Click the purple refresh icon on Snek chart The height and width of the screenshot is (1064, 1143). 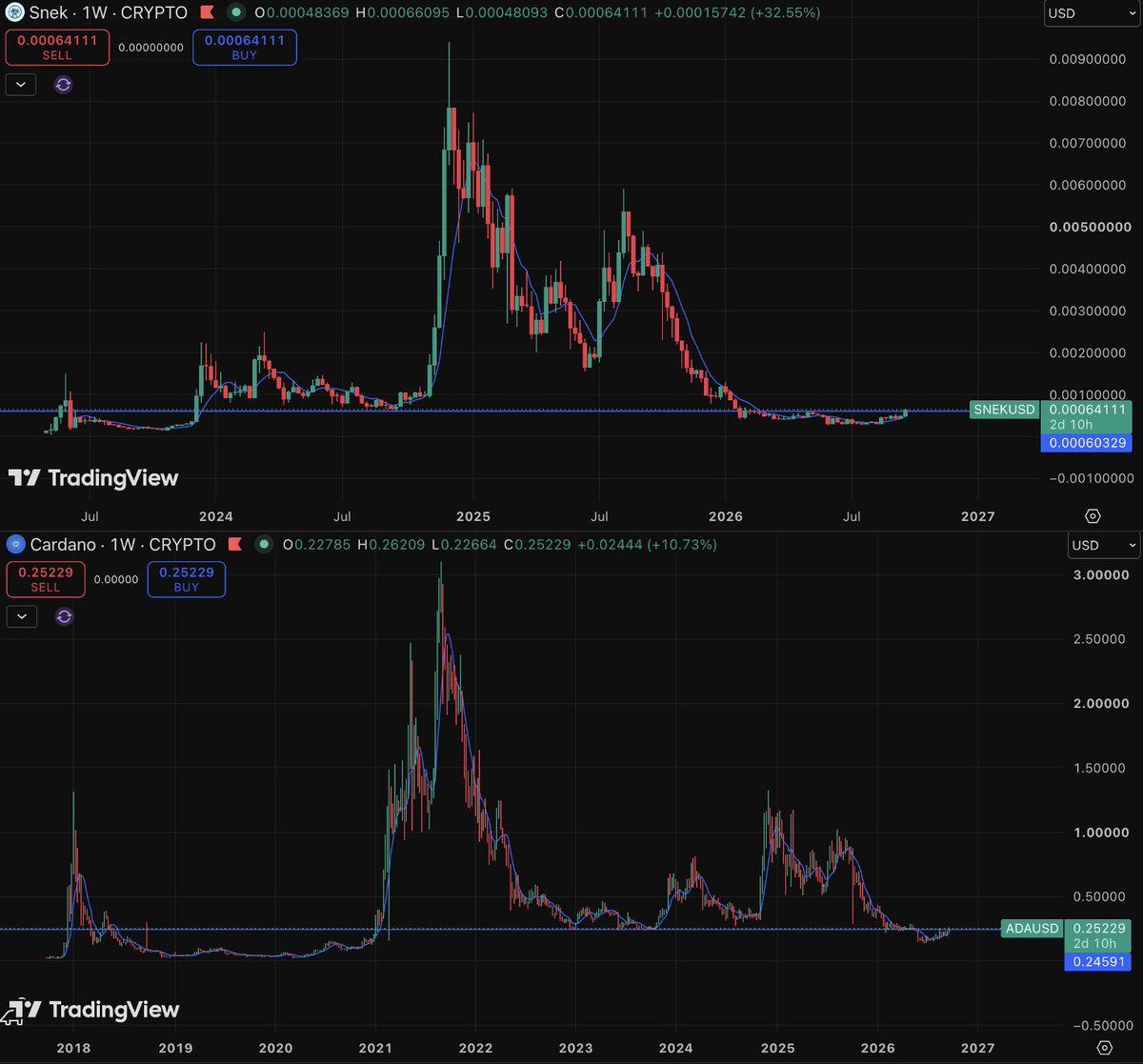coord(63,84)
